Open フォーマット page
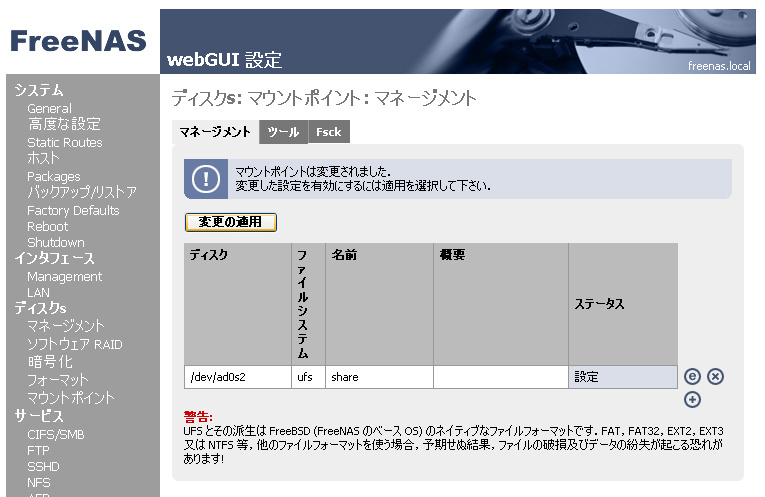This screenshot has width=765, height=497. tap(58, 380)
